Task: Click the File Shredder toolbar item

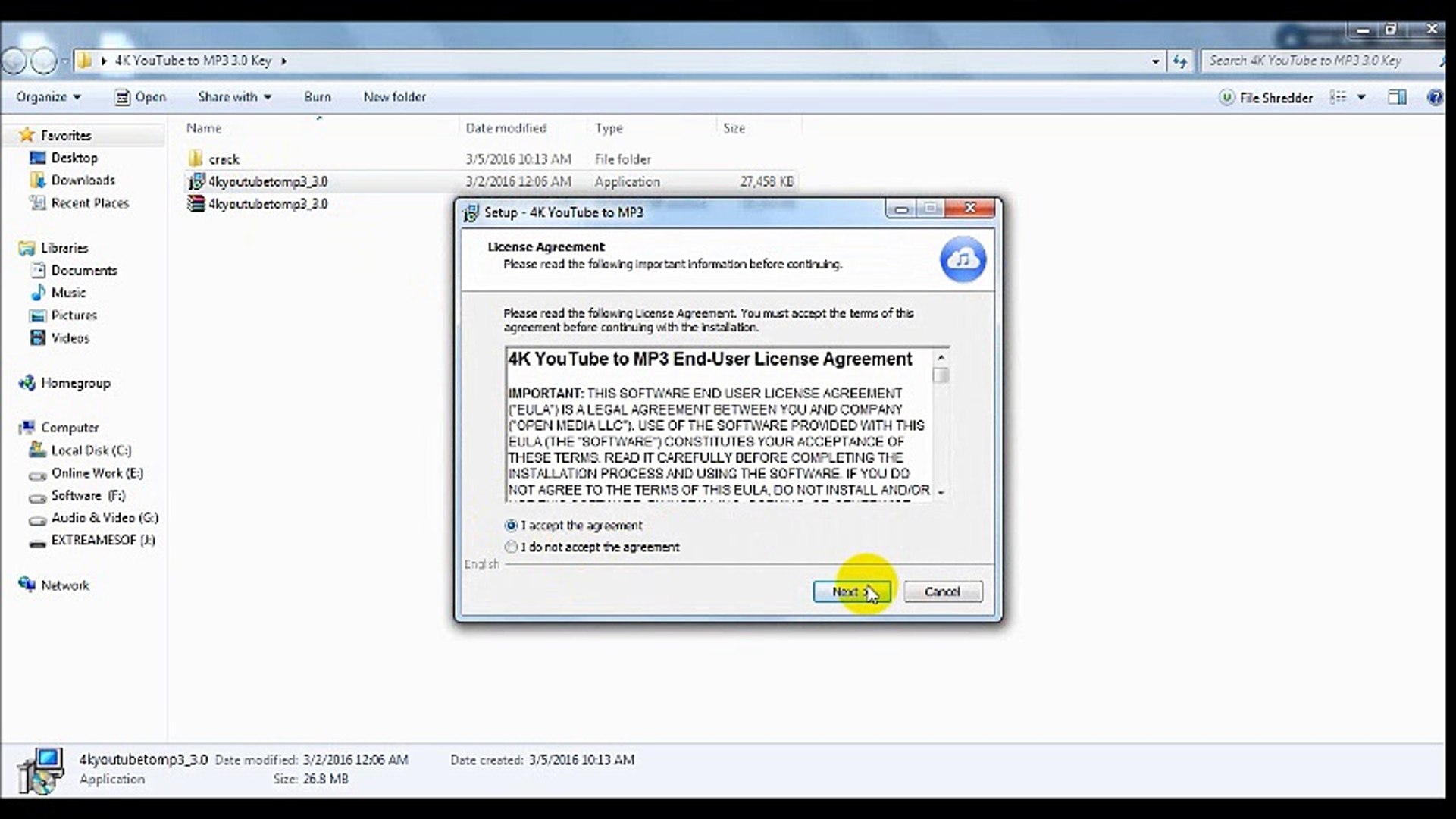Action: pyautogui.click(x=1266, y=98)
